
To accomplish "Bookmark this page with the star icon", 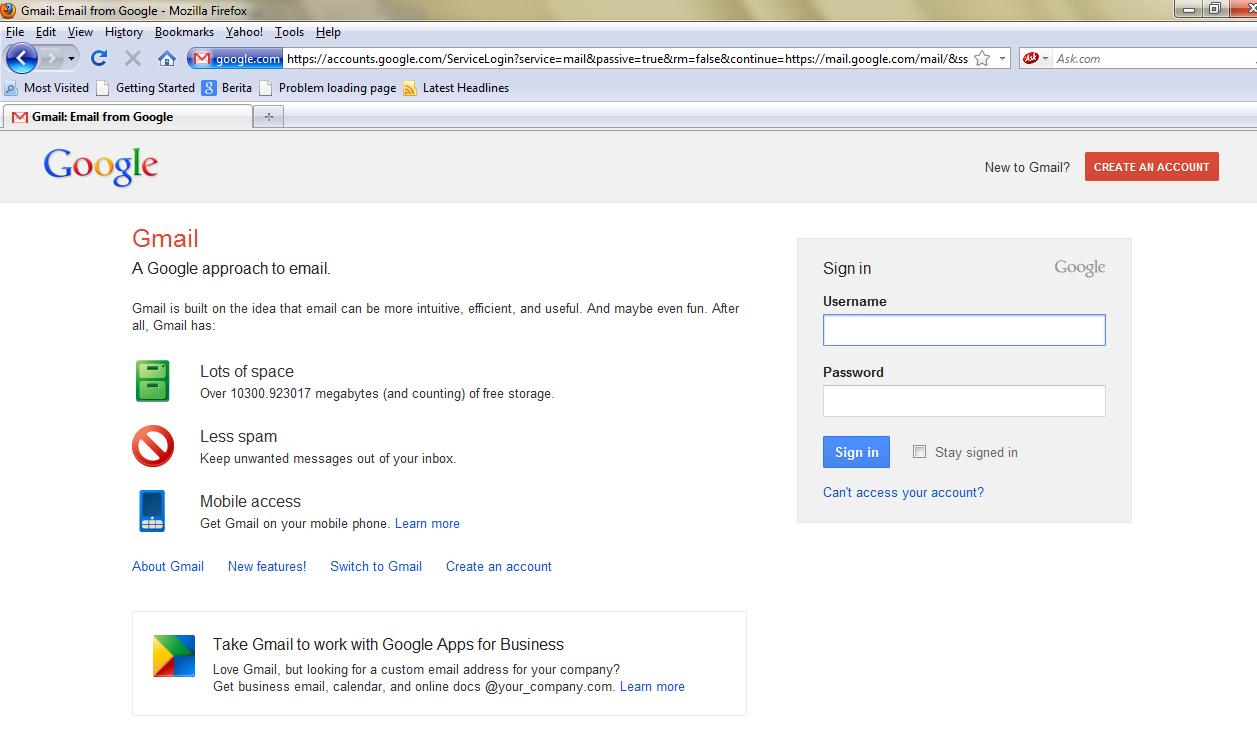I will point(982,59).
